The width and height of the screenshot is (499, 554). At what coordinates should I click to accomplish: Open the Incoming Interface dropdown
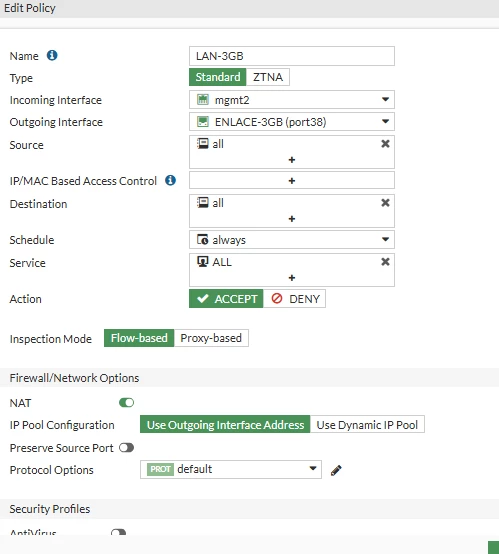[292, 100]
